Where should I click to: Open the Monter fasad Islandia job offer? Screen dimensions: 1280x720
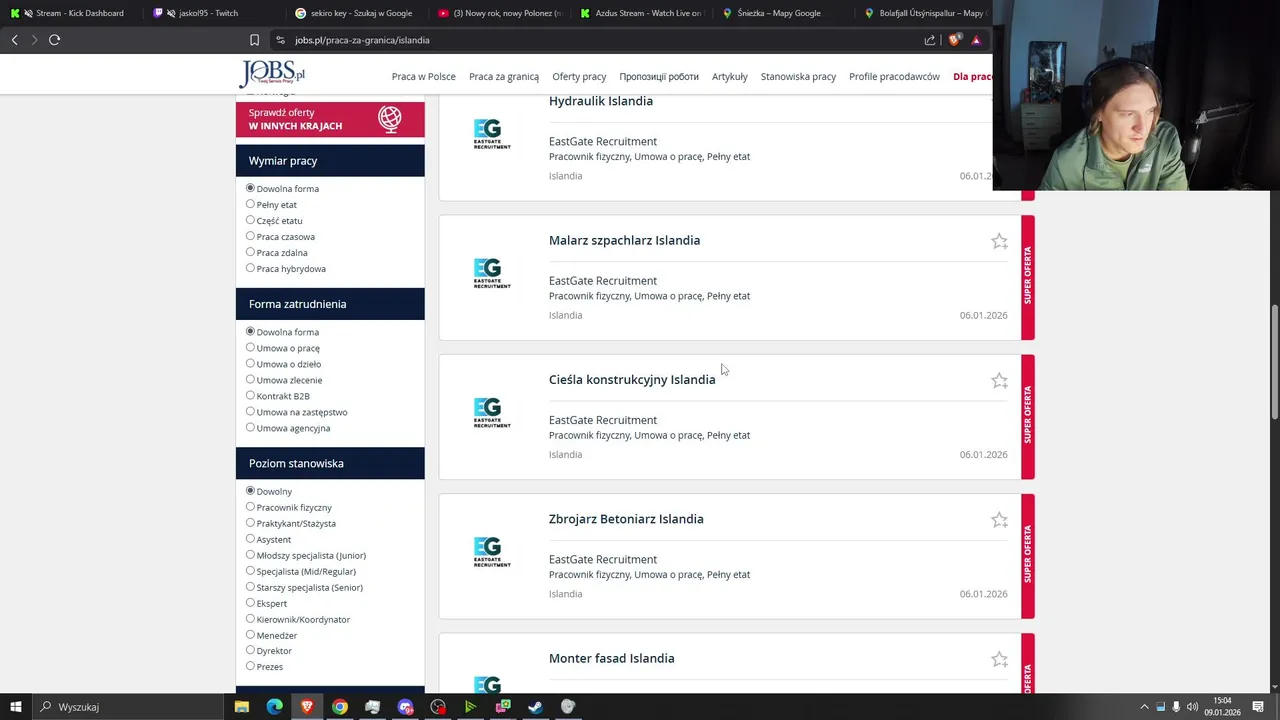(x=612, y=658)
